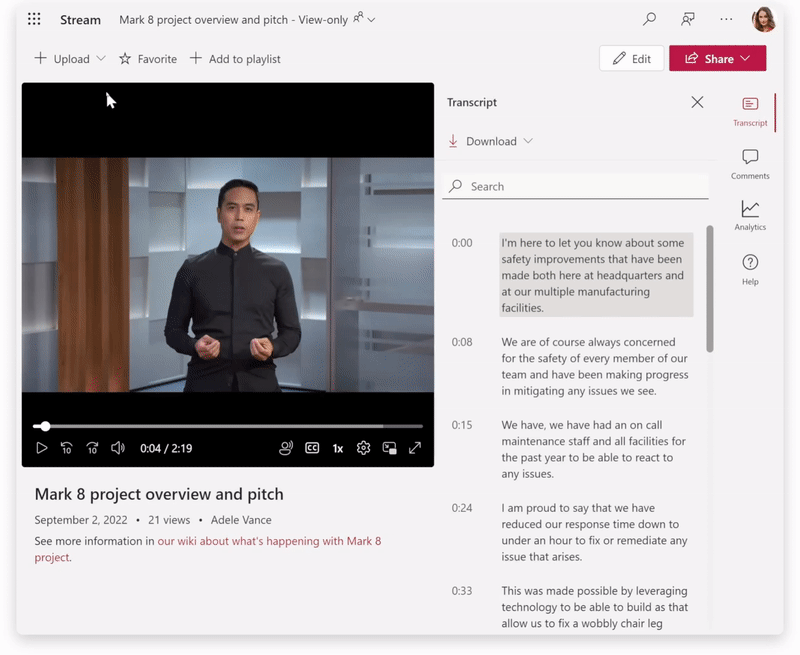Click the Stream home title

tap(80, 20)
